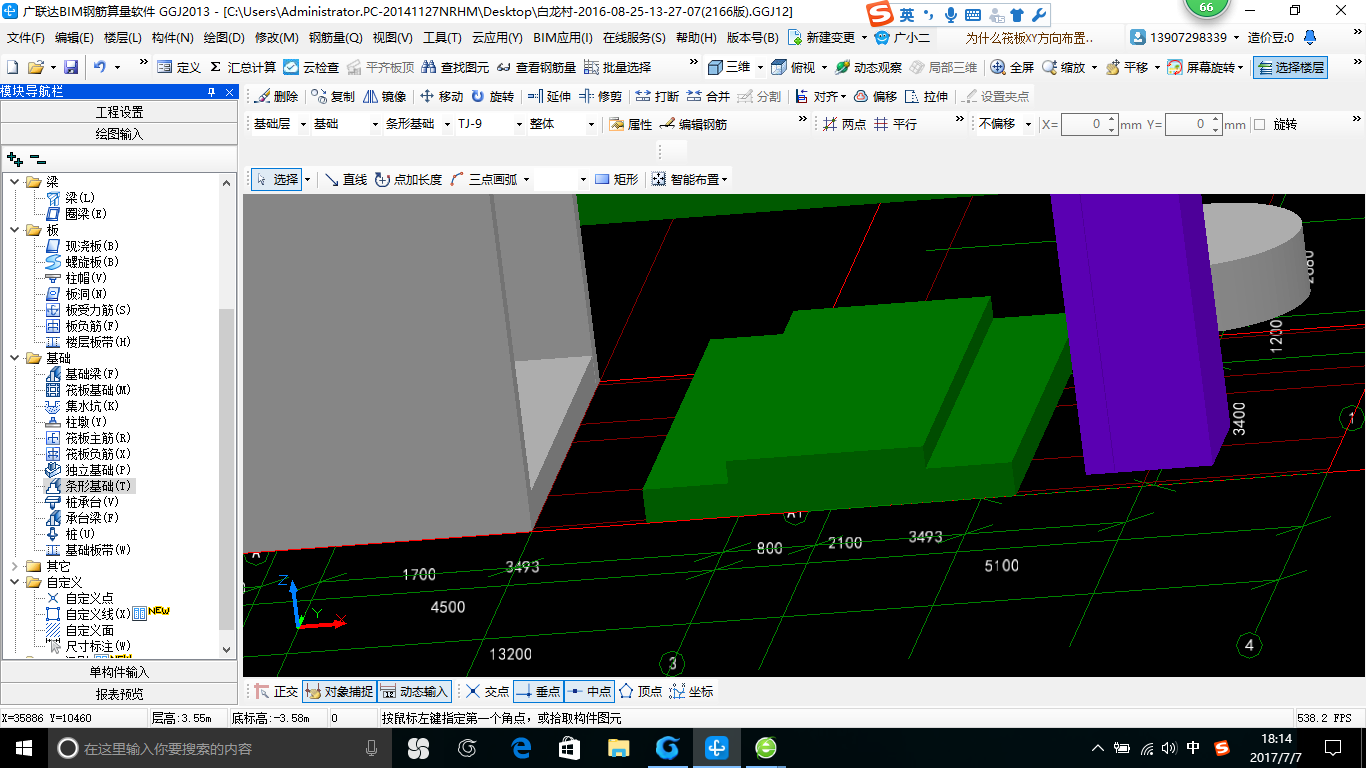The width and height of the screenshot is (1366, 768).
Task: Toggle 坐标 coordinate snap
Action: pyautogui.click(x=691, y=691)
